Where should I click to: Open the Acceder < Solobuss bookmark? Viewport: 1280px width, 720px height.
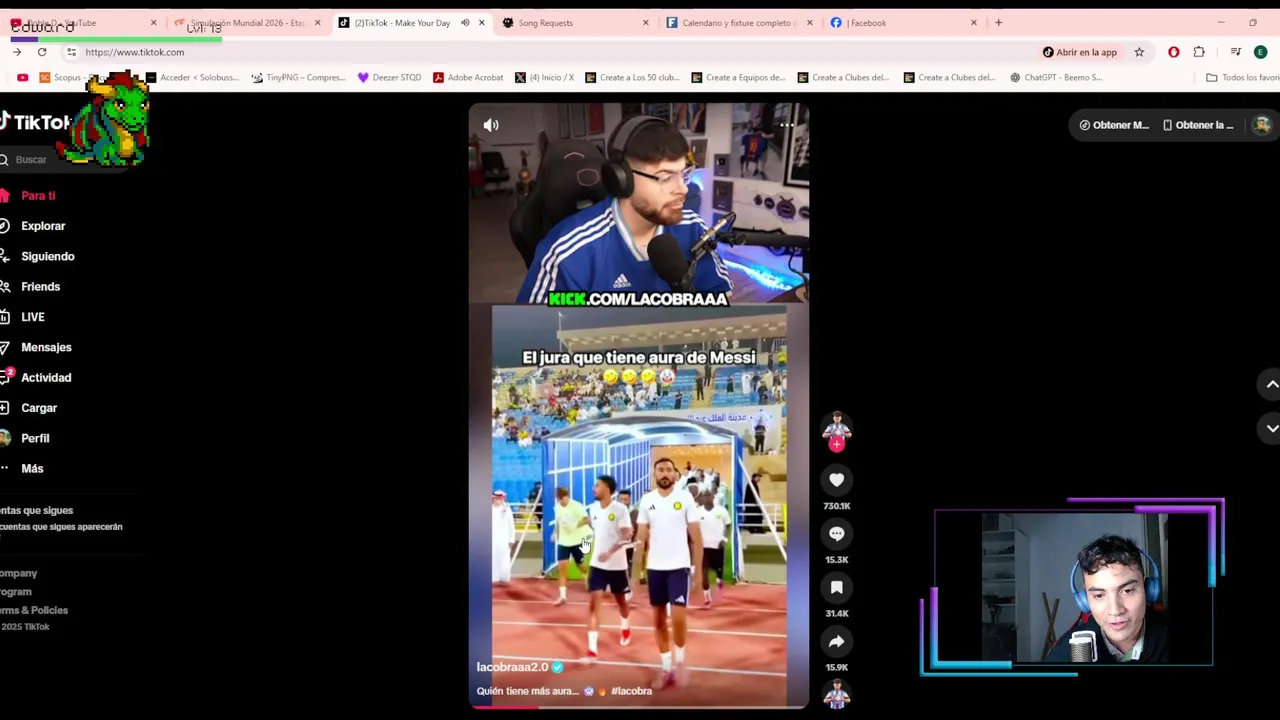click(x=192, y=77)
